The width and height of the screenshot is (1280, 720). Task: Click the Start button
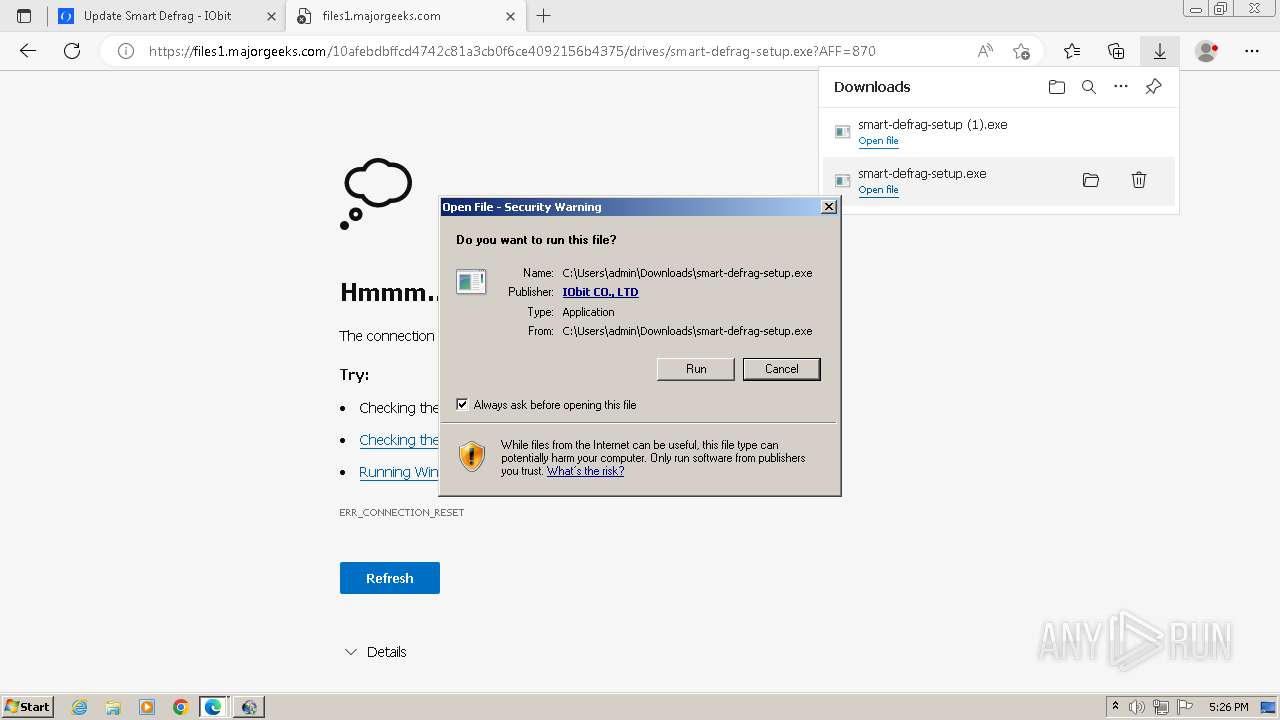coord(27,707)
